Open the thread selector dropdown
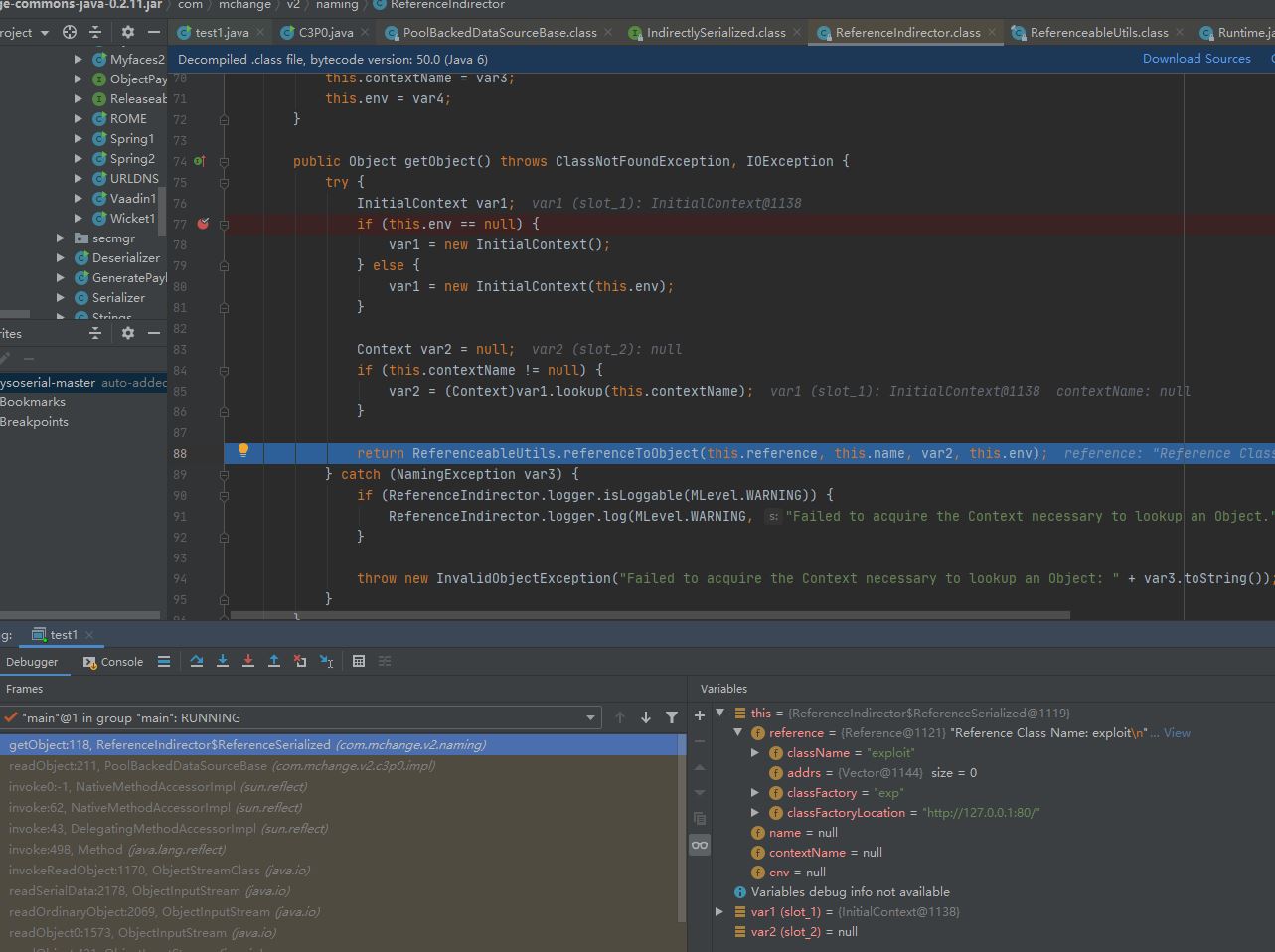 tap(590, 717)
